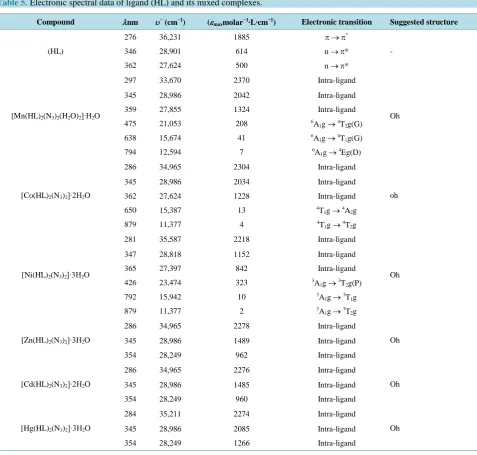
Task: Select the (HL) compound cell
Action: click(x=55, y=51)
